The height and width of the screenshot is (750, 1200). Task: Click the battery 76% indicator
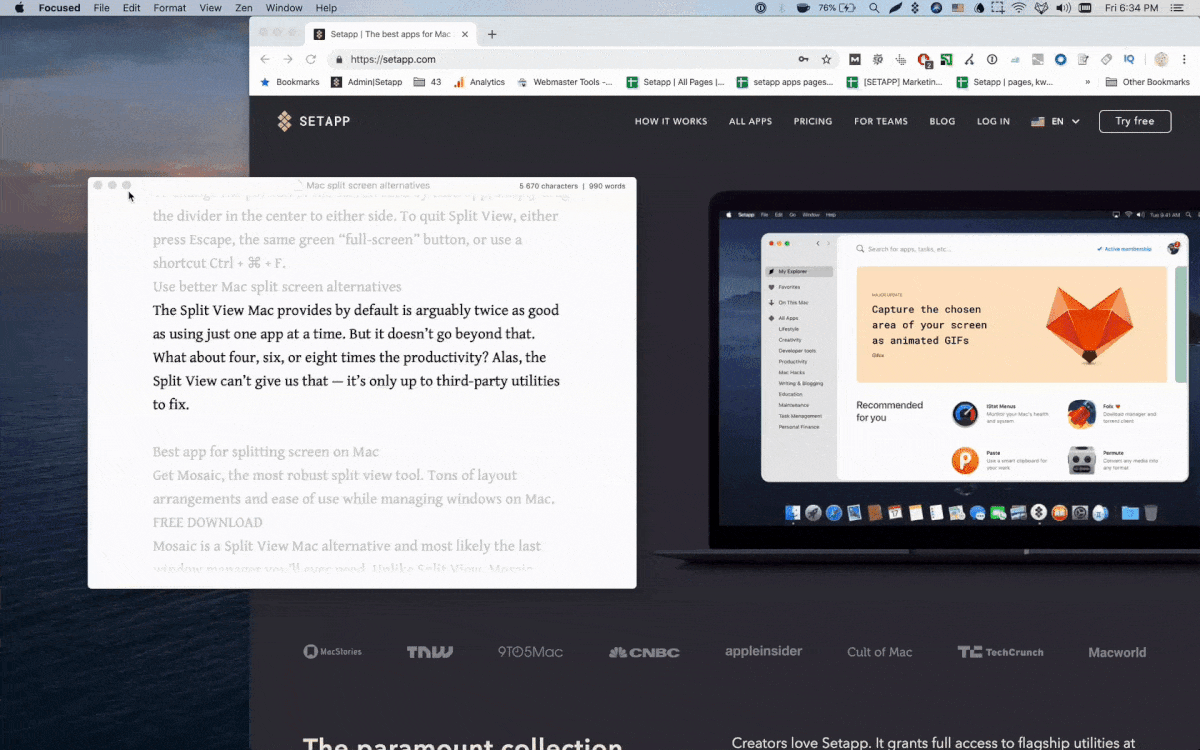pyautogui.click(x=837, y=8)
